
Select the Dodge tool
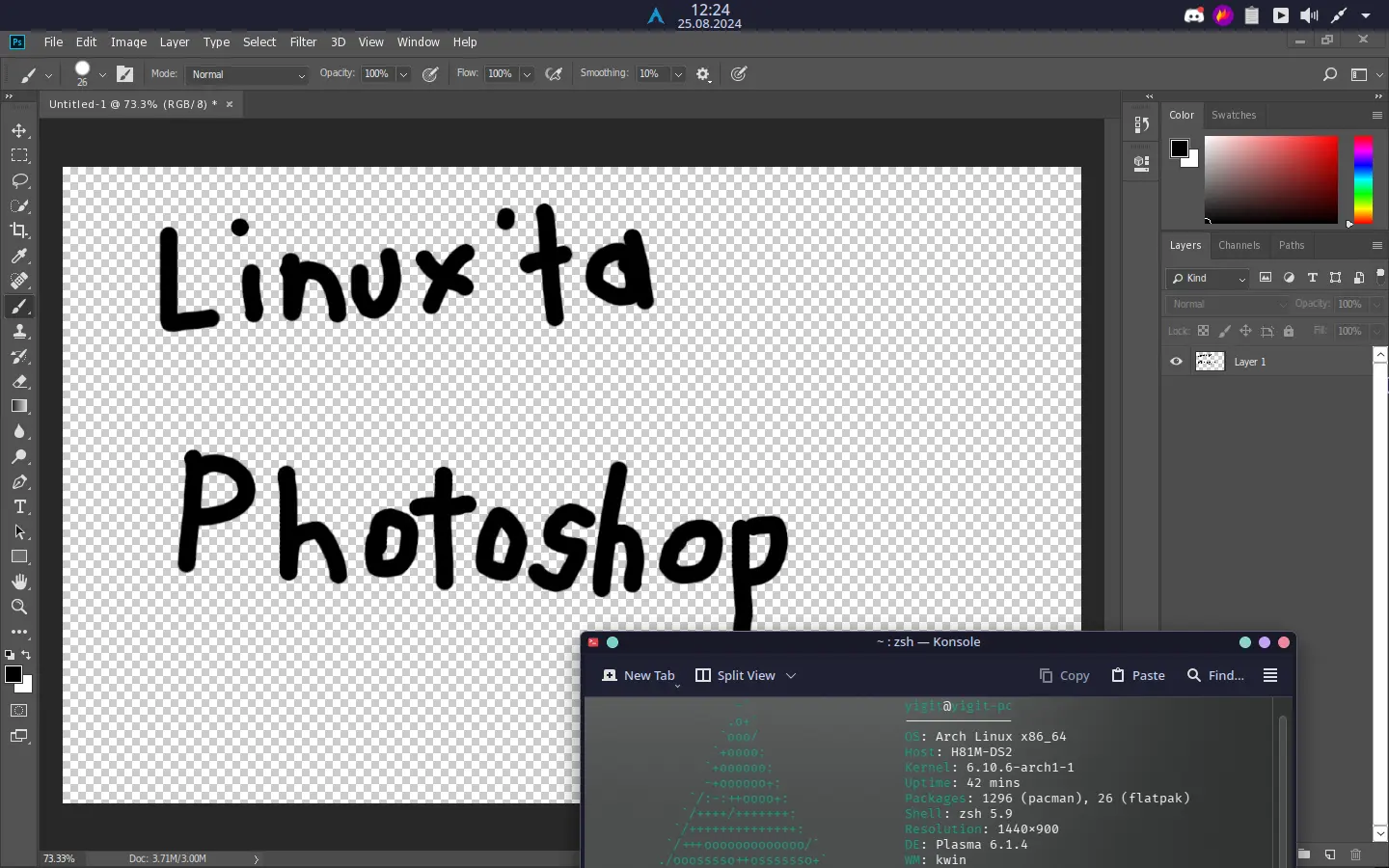pos(19,456)
